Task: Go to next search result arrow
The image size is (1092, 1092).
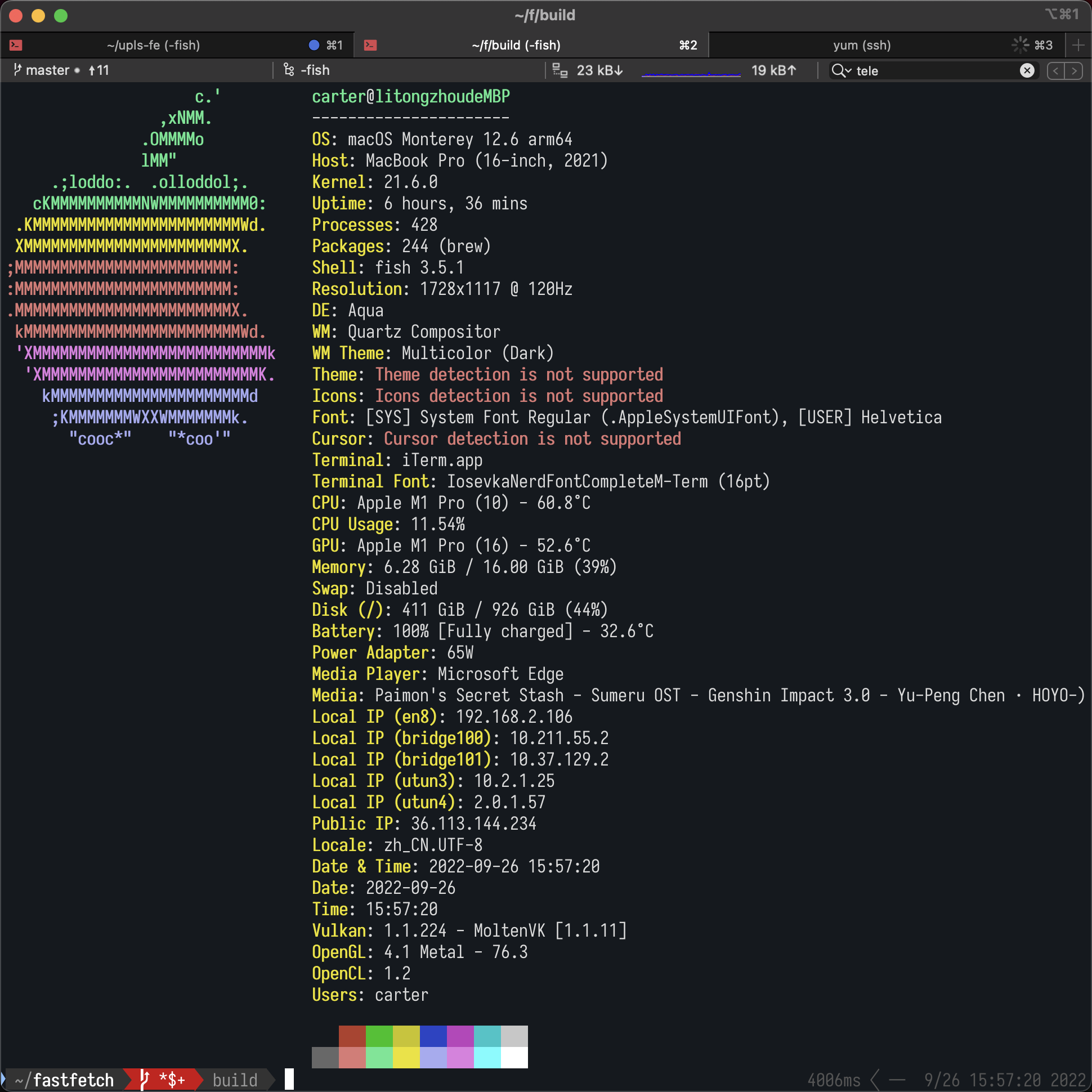Action: tap(1074, 71)
